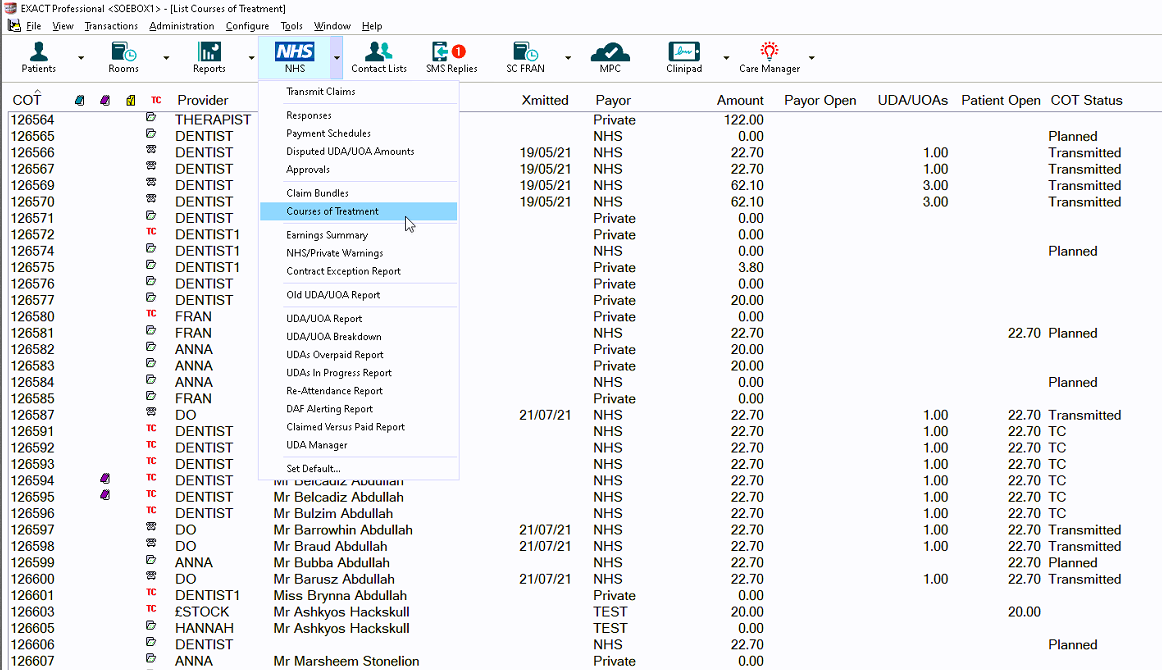Expand the Clinipad dropdown arrow
This screenshot has height=670, width=1162.
pyautogui.click(x=726, y=58)
